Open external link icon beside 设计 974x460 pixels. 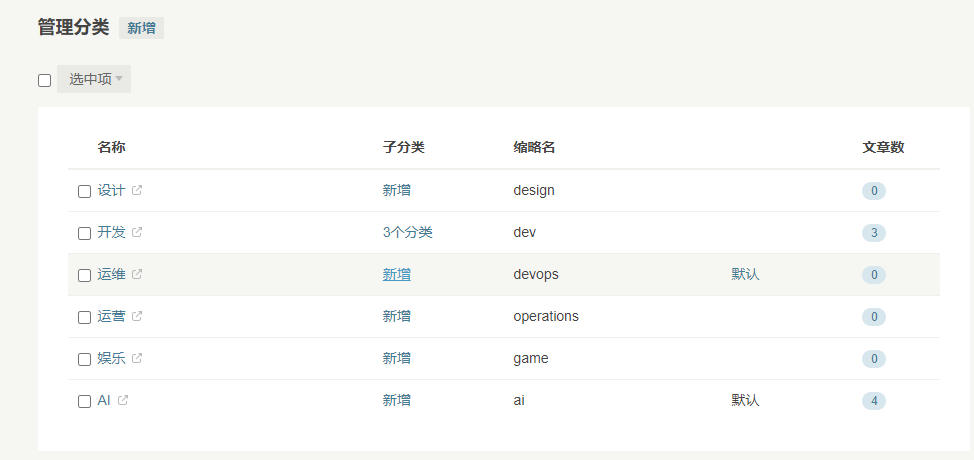137,190
